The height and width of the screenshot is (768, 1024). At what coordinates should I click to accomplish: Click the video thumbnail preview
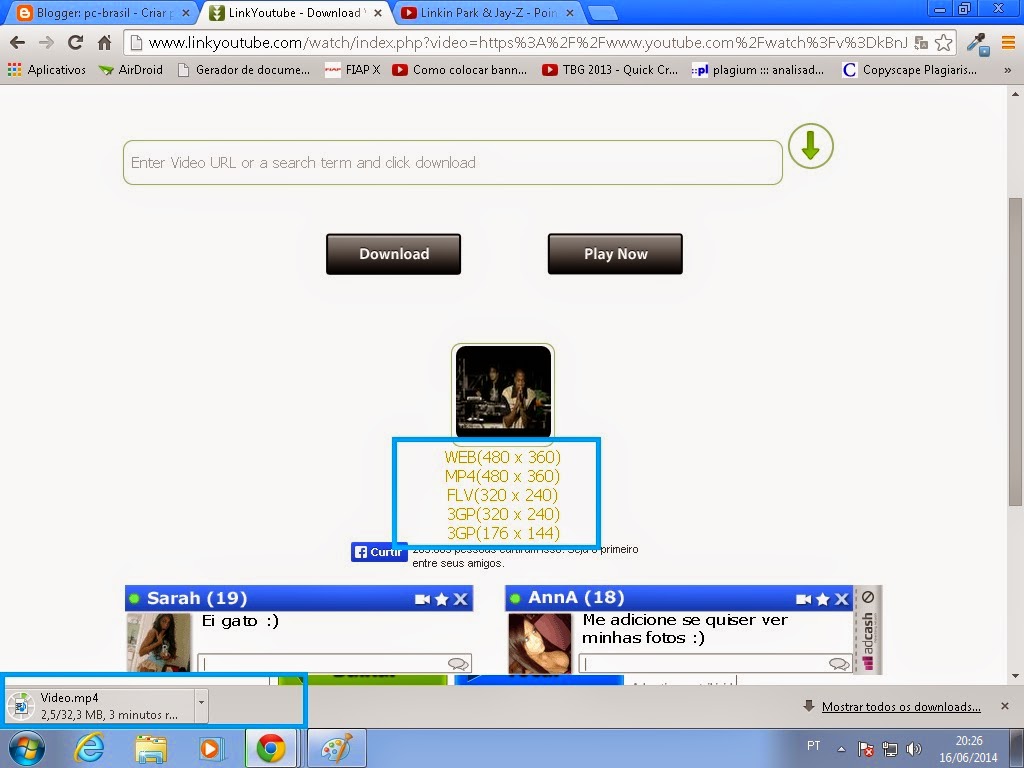pyautogui.click(x=503, y=391)
